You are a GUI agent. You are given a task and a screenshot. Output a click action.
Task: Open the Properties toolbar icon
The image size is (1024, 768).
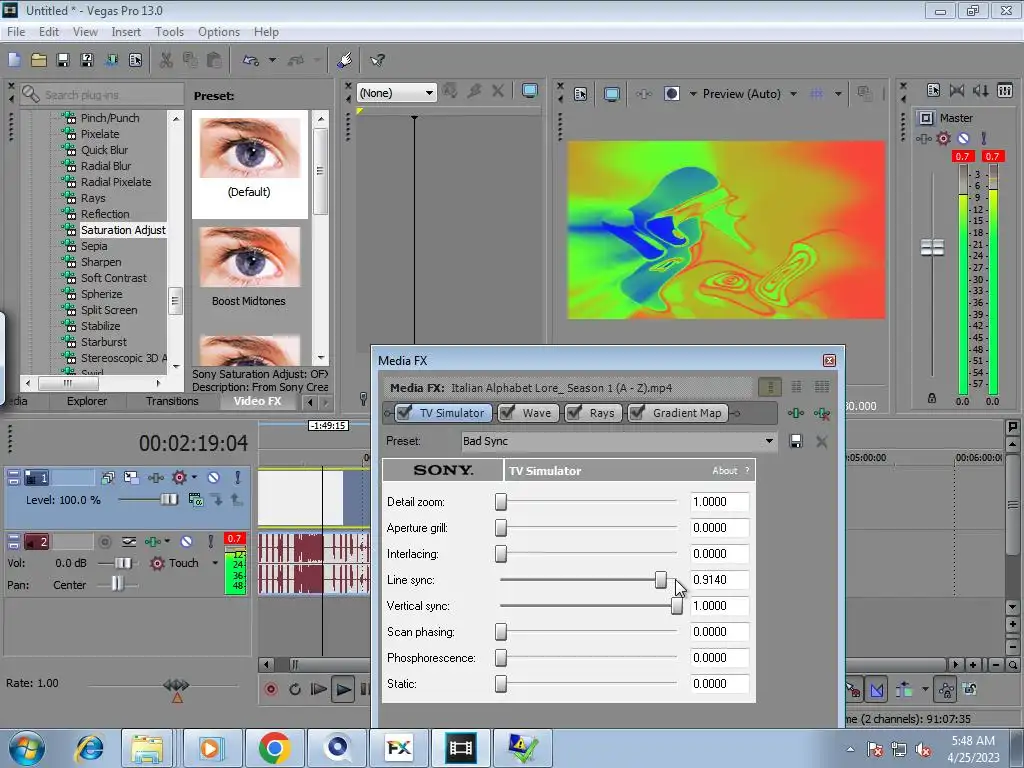(135, 60)
